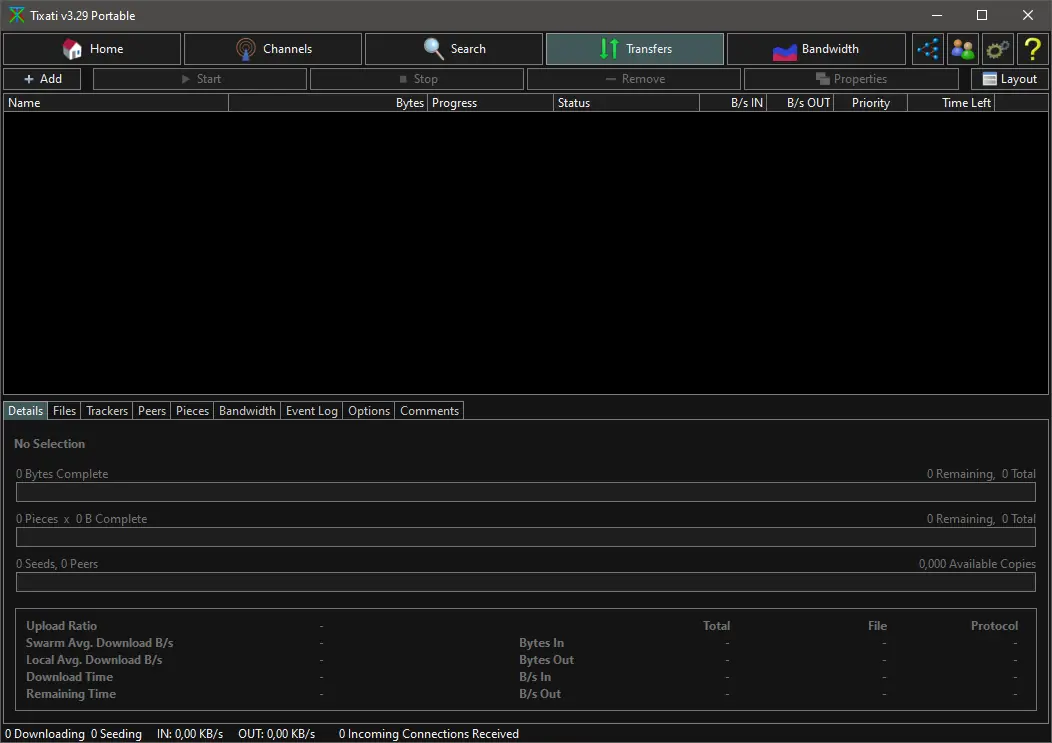1052x743 pixels.
Task: Click the 'Protocol' column label
Action: (x=994, y=626)
